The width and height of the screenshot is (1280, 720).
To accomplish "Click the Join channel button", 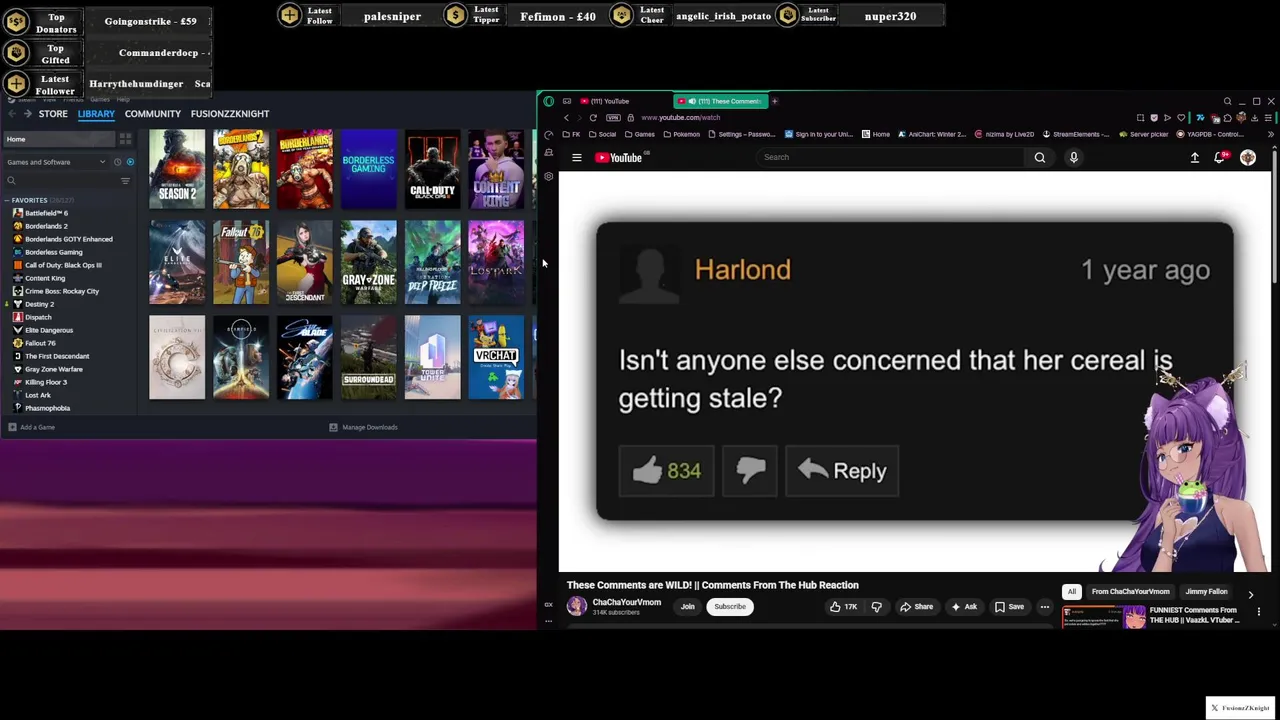I will tap(688, 607).
